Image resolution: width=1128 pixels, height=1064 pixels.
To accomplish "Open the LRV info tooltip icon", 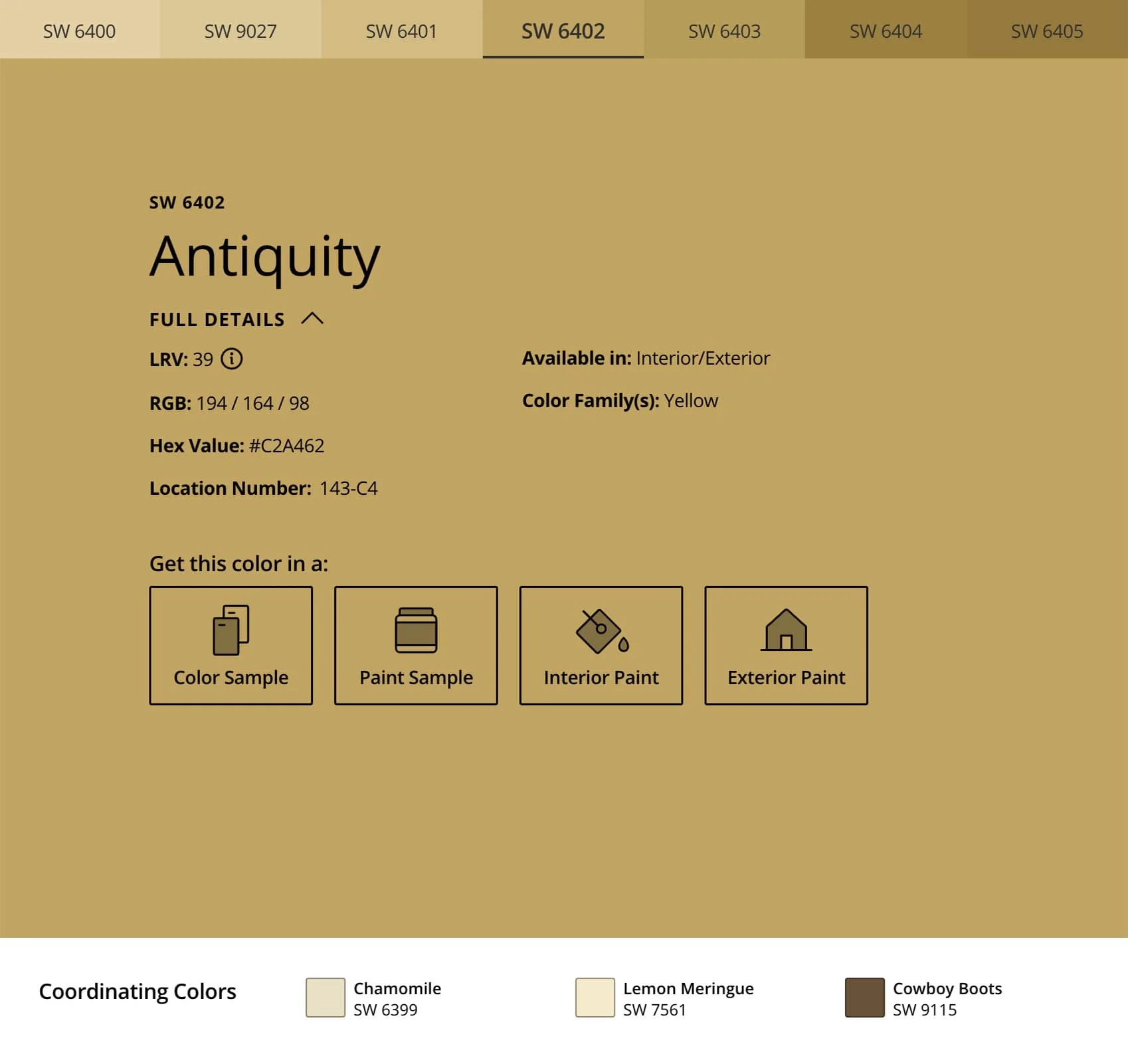I will [233, 359].
